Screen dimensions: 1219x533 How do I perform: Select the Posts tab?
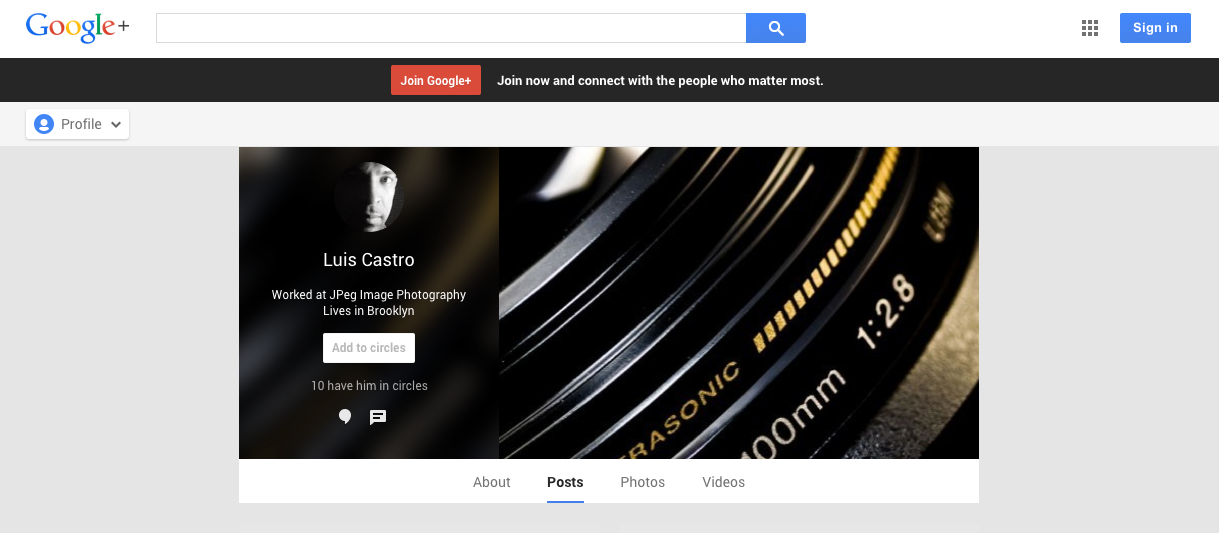pyautogui.click(x=565, y=482)
